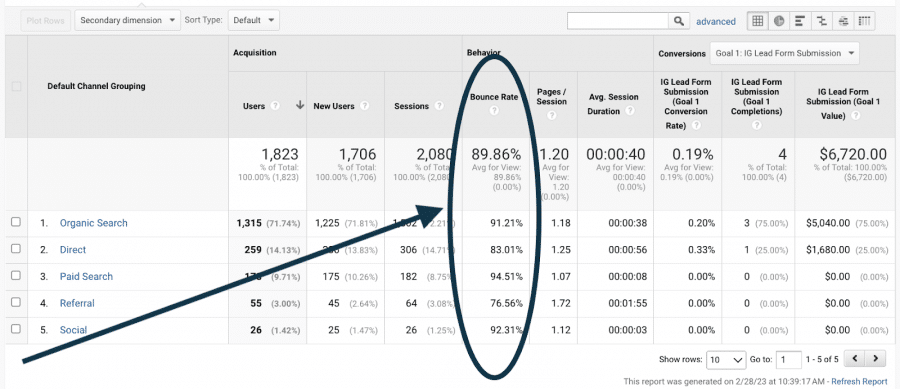Go to next page of rows
Viewport: 900px width, 389px height.
[875, 359]
